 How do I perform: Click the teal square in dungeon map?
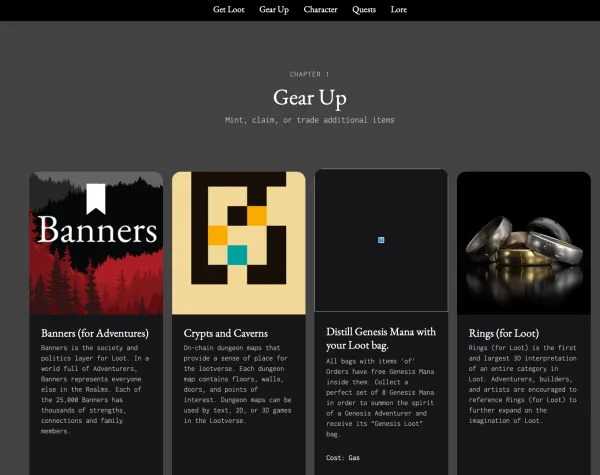(237, 255)
